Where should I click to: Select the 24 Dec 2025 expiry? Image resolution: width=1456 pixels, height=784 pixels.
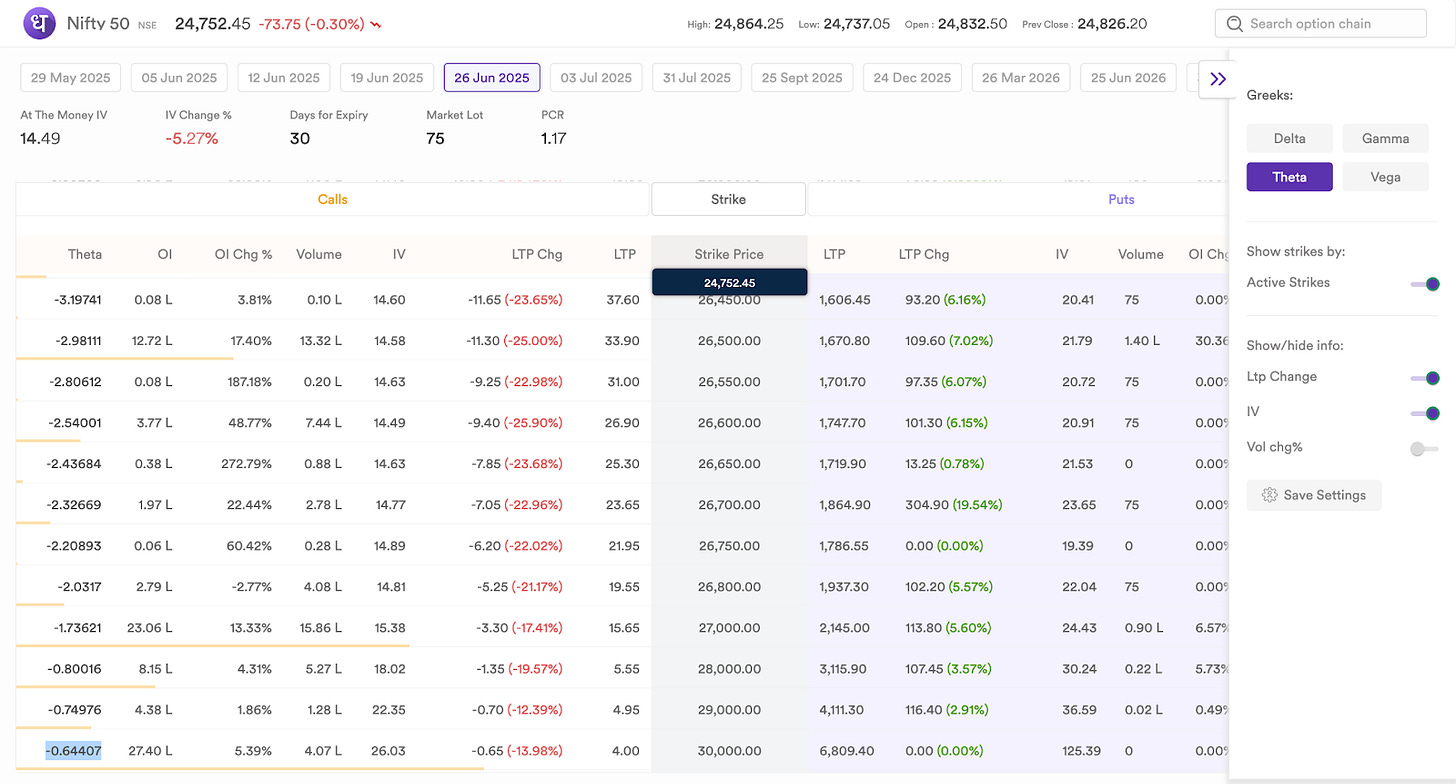coord(912,78)
